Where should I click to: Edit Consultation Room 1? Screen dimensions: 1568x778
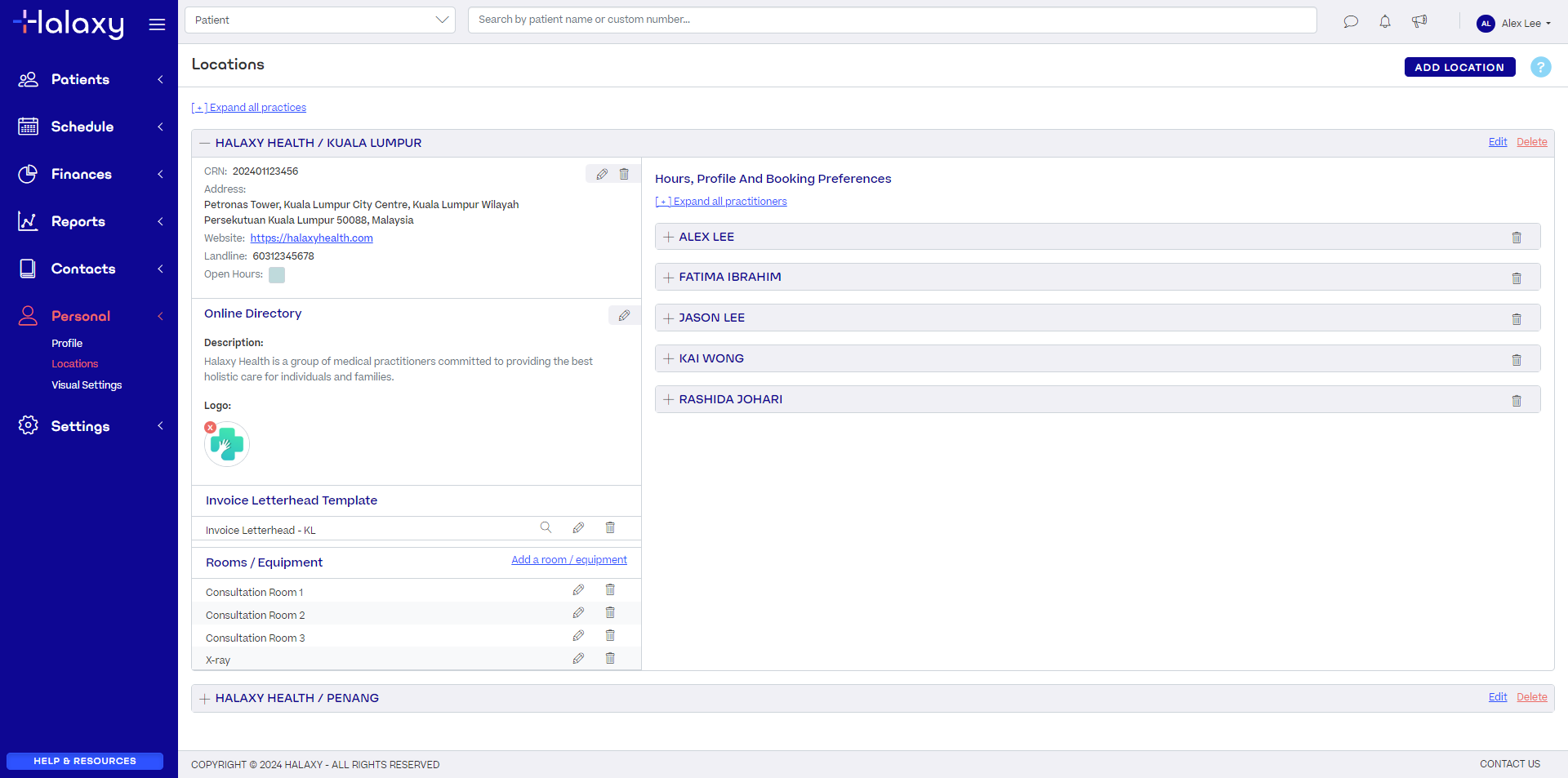pos(578,589)
